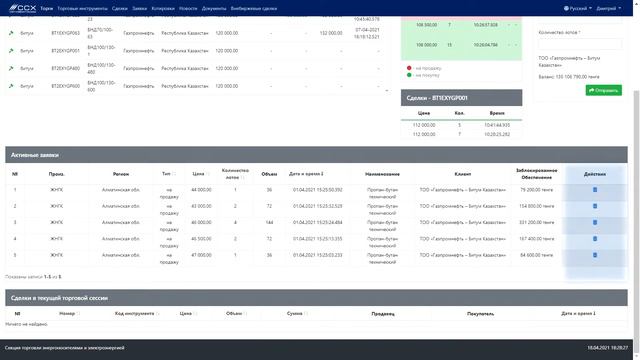The image size is (640, 360).
Task: Sort session deals by Сумма column
Action: click(x=297, y=313)
